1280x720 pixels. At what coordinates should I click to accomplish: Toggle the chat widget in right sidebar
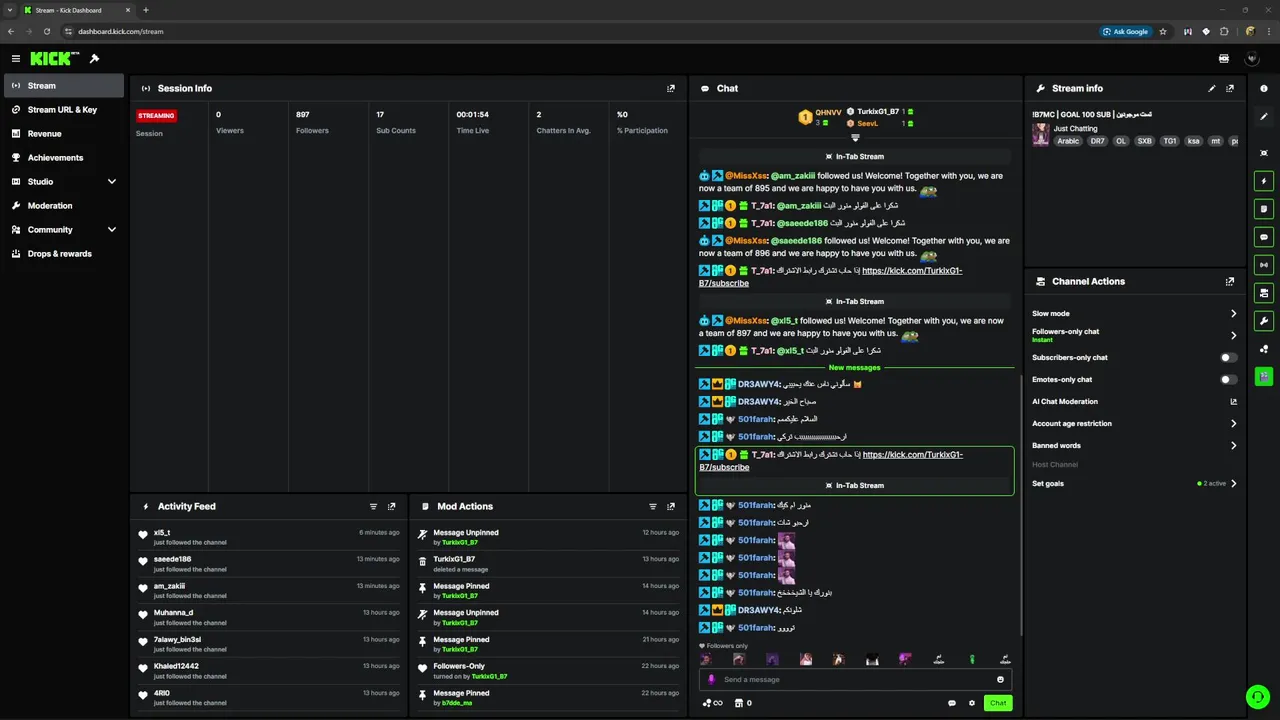(x=1264, y=237)
